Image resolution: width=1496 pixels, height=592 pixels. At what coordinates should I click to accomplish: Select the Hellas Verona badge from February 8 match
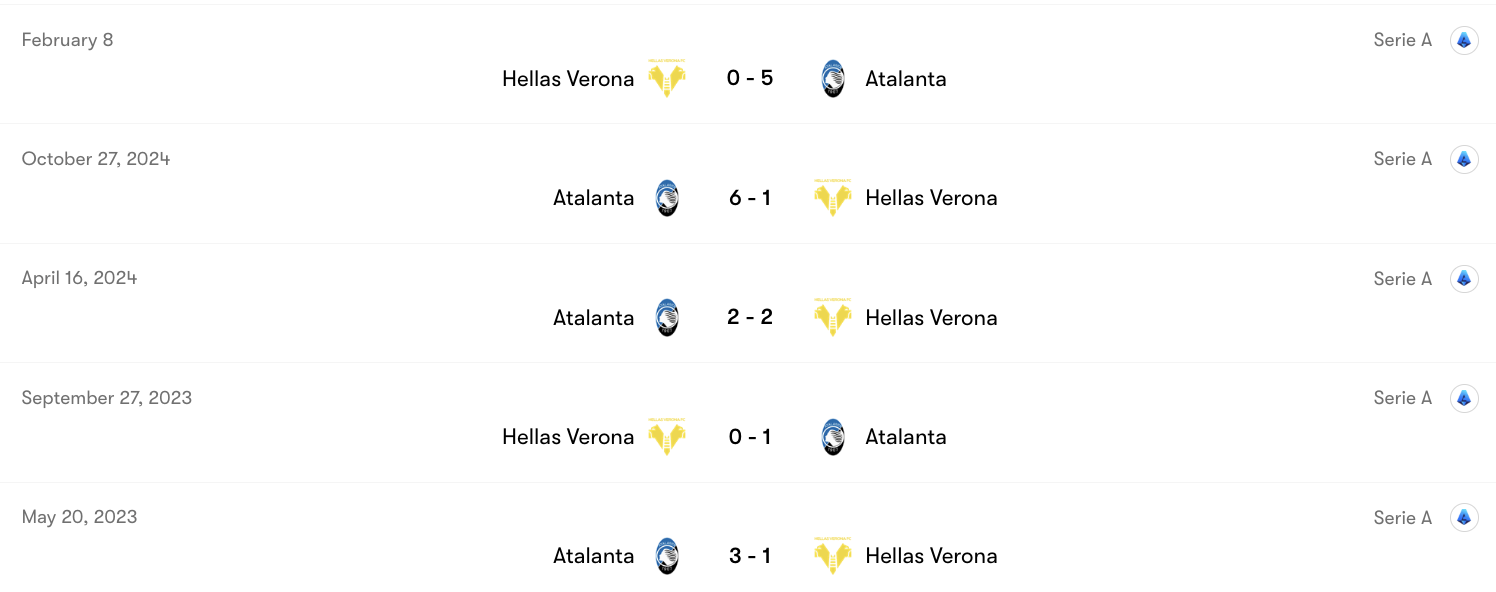tap(667, 77)
